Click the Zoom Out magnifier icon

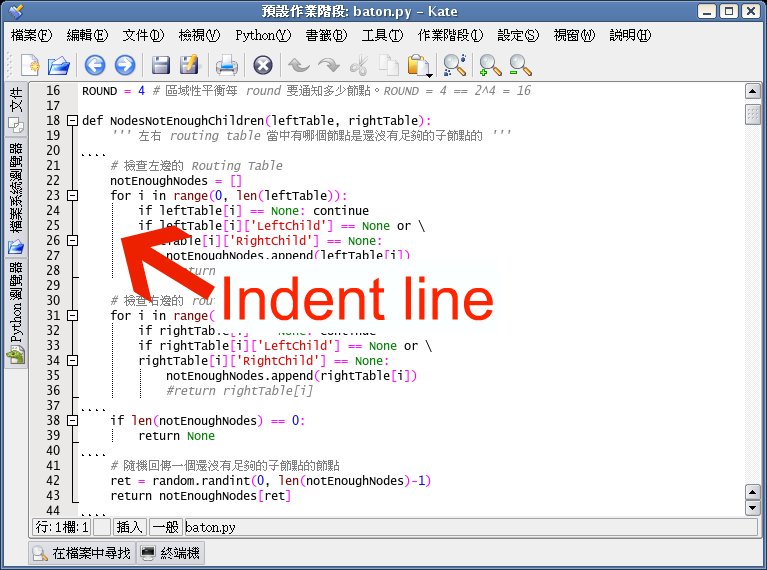(520, 66)
